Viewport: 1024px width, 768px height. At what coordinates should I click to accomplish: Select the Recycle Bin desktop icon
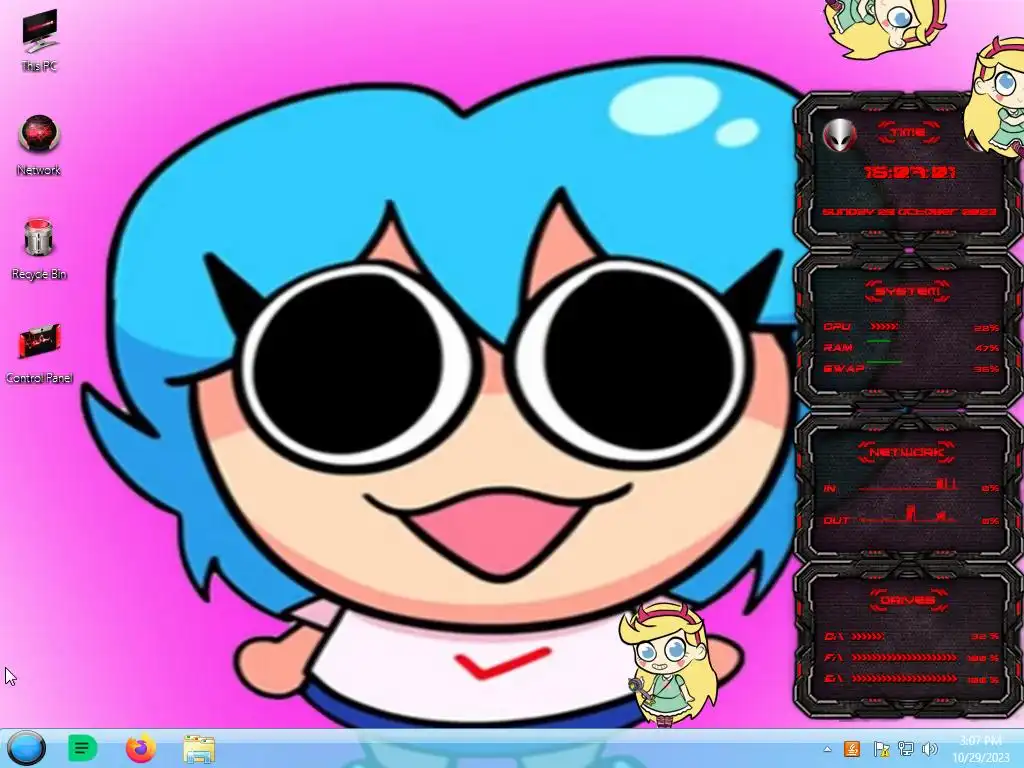coord(39,249)
